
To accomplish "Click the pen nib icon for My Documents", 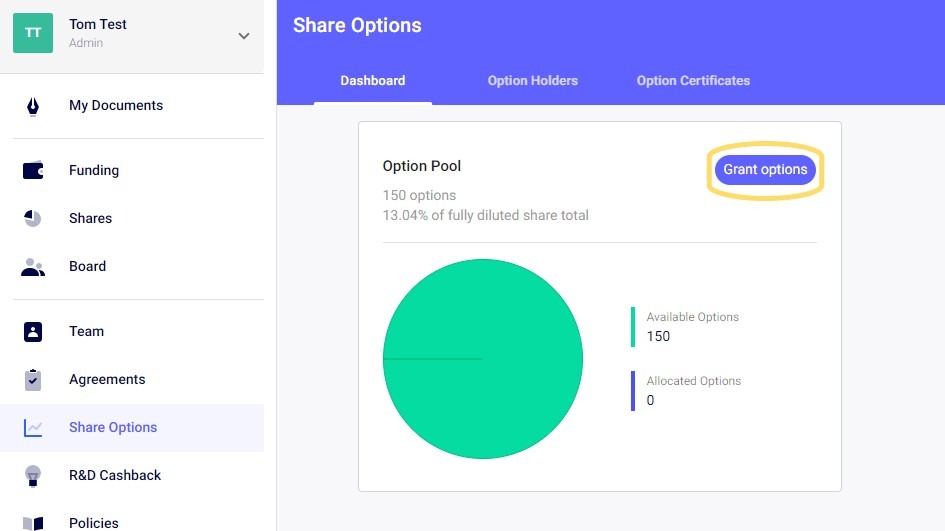I will (x=33, y=106).
